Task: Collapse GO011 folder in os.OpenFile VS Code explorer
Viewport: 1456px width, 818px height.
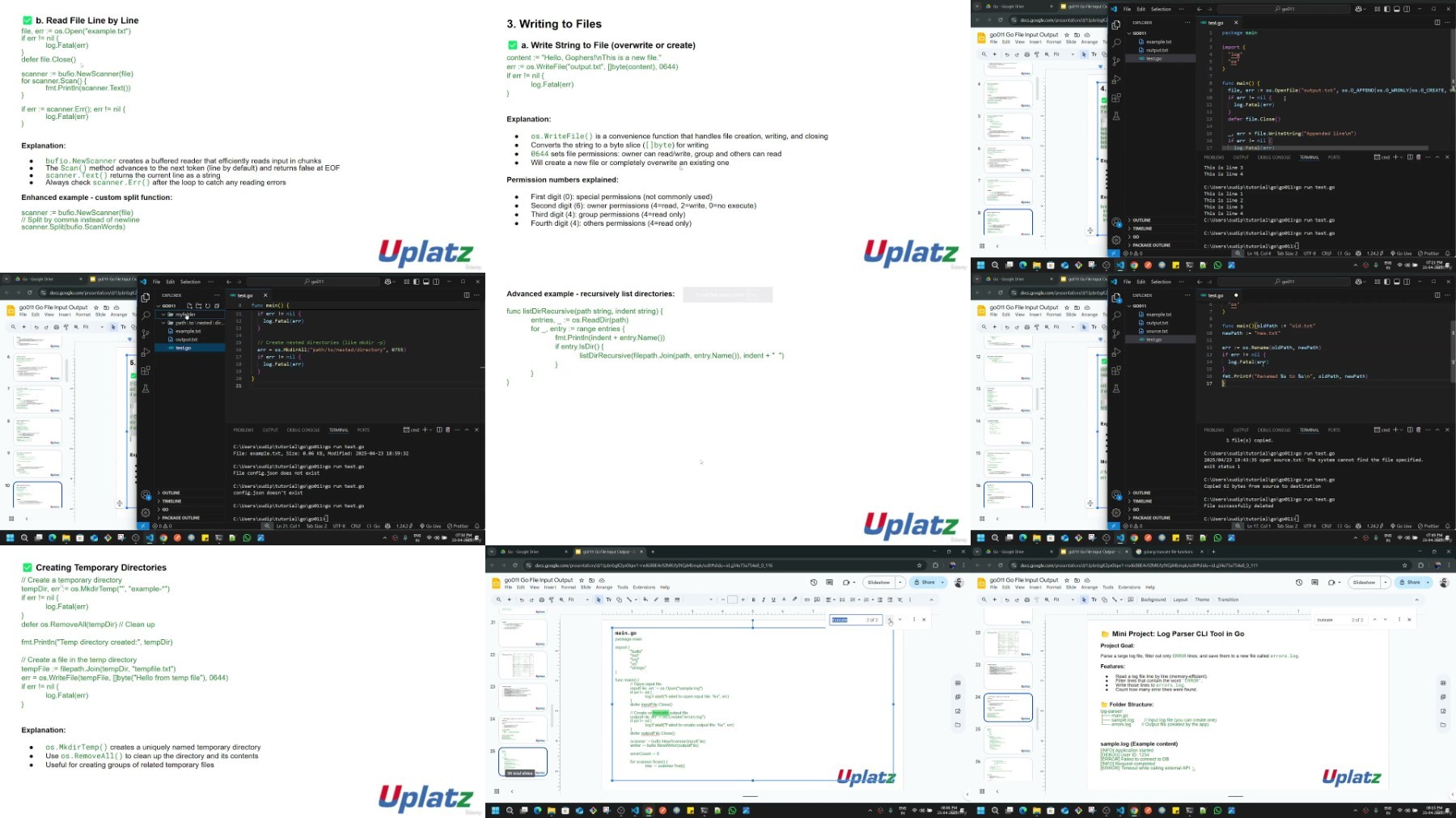Action: [1139, 33]
